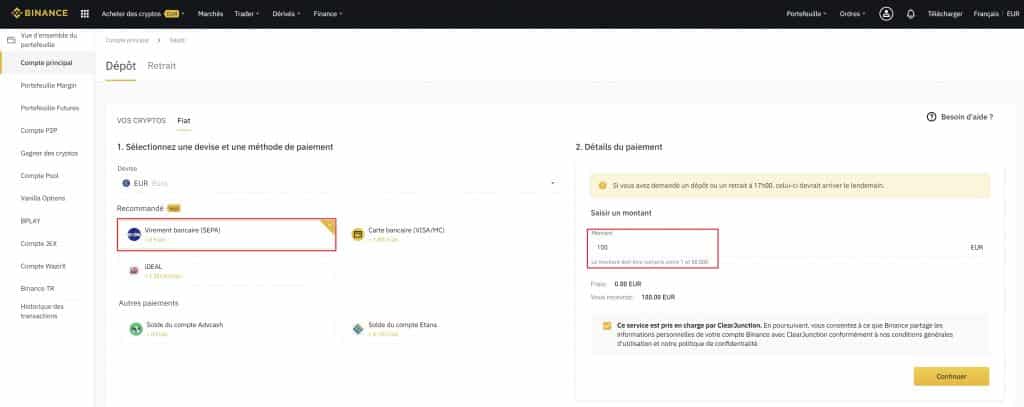This screenshot has width=1024, height=407.
Task: Open Compte Pool in sidebar
Action: 39,176
